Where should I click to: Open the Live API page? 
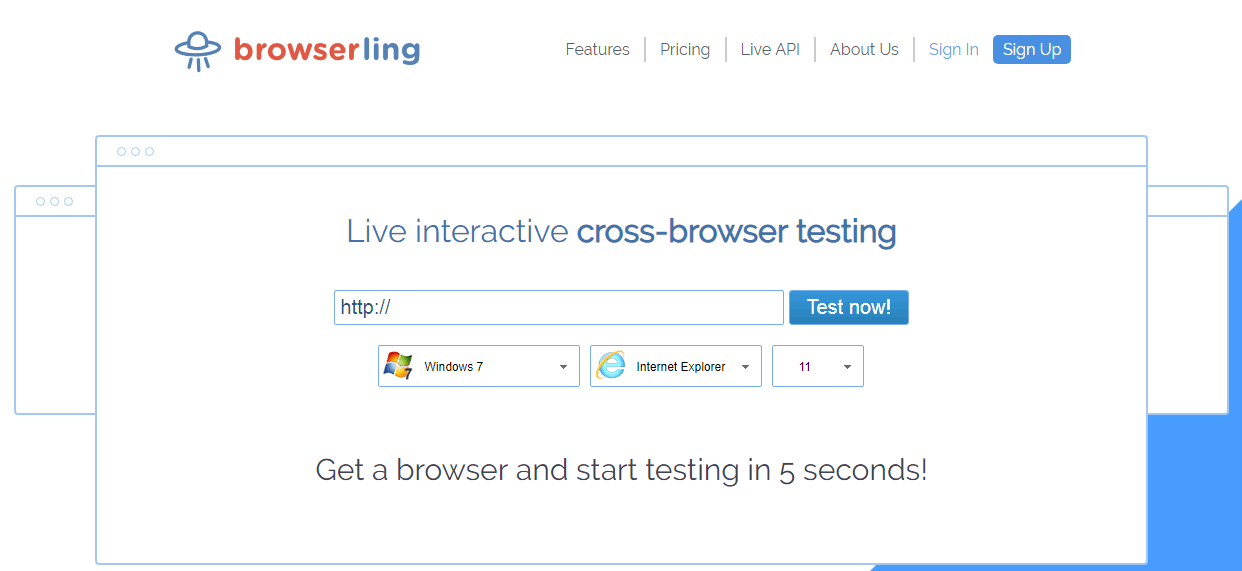click(x=770, y=49)
